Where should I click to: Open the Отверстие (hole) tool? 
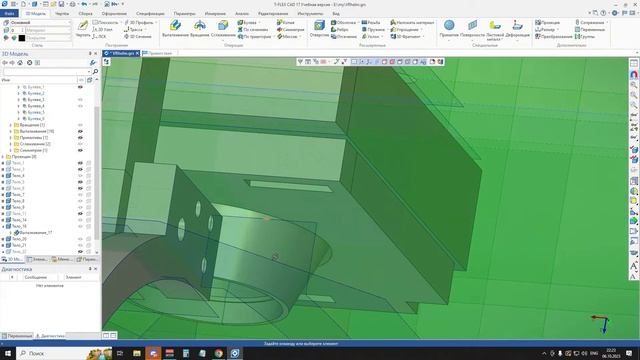[319, 28]
